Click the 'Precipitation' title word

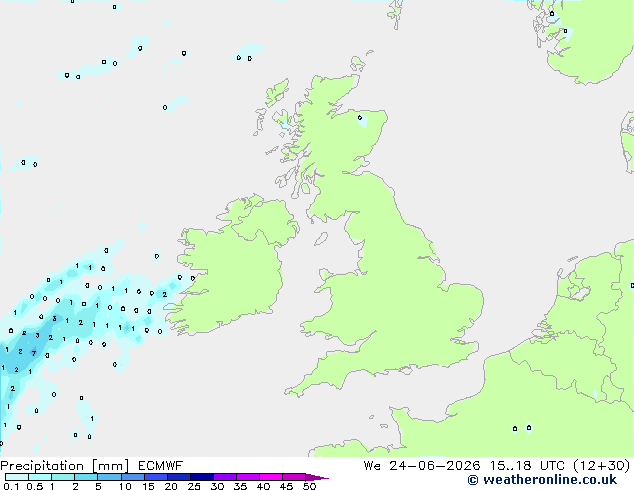click(42, 466)
